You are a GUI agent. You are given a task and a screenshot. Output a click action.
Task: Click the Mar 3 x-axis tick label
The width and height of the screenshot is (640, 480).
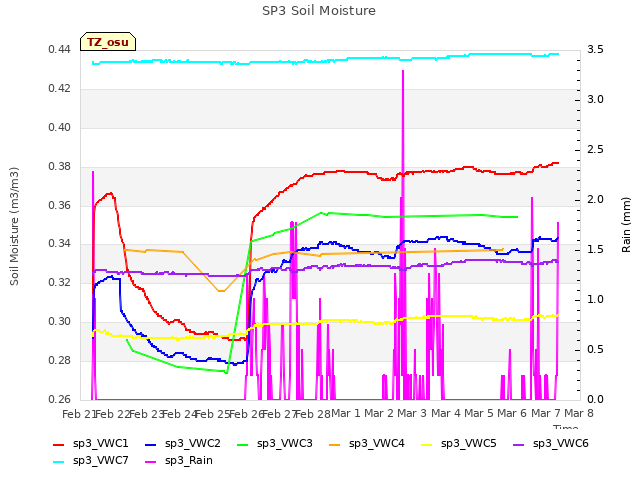[412, 413]
